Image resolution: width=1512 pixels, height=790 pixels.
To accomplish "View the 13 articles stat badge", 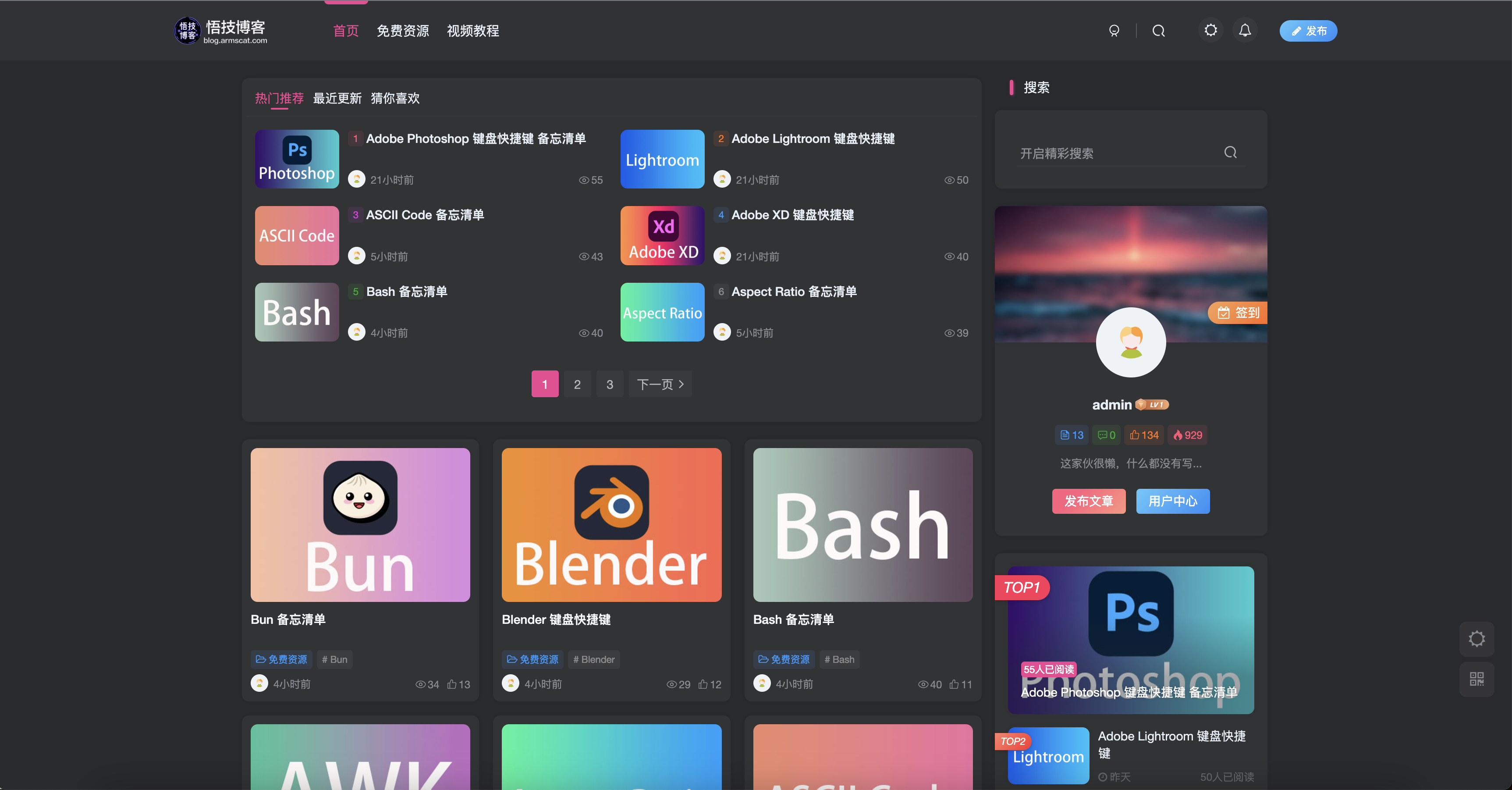I will point(1072,435).
